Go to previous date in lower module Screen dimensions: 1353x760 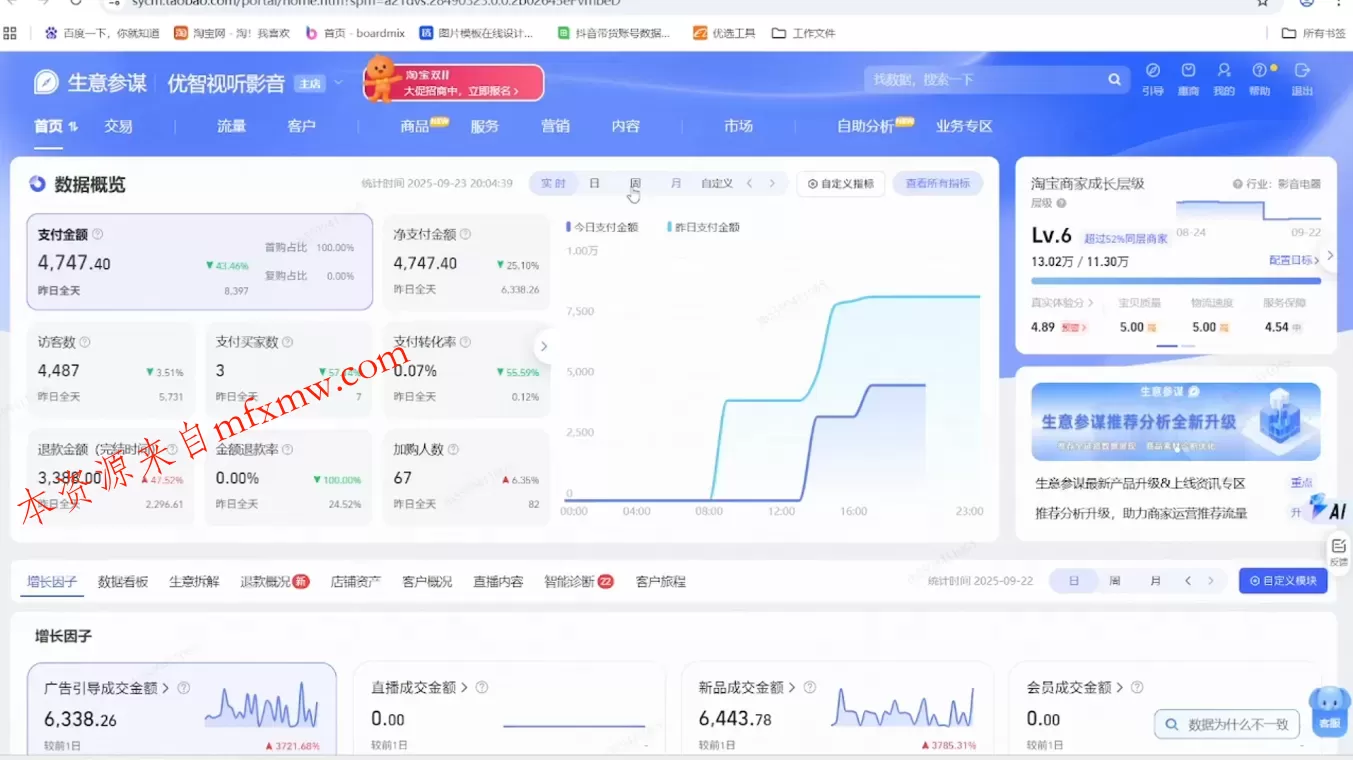tap(1188, 581)
